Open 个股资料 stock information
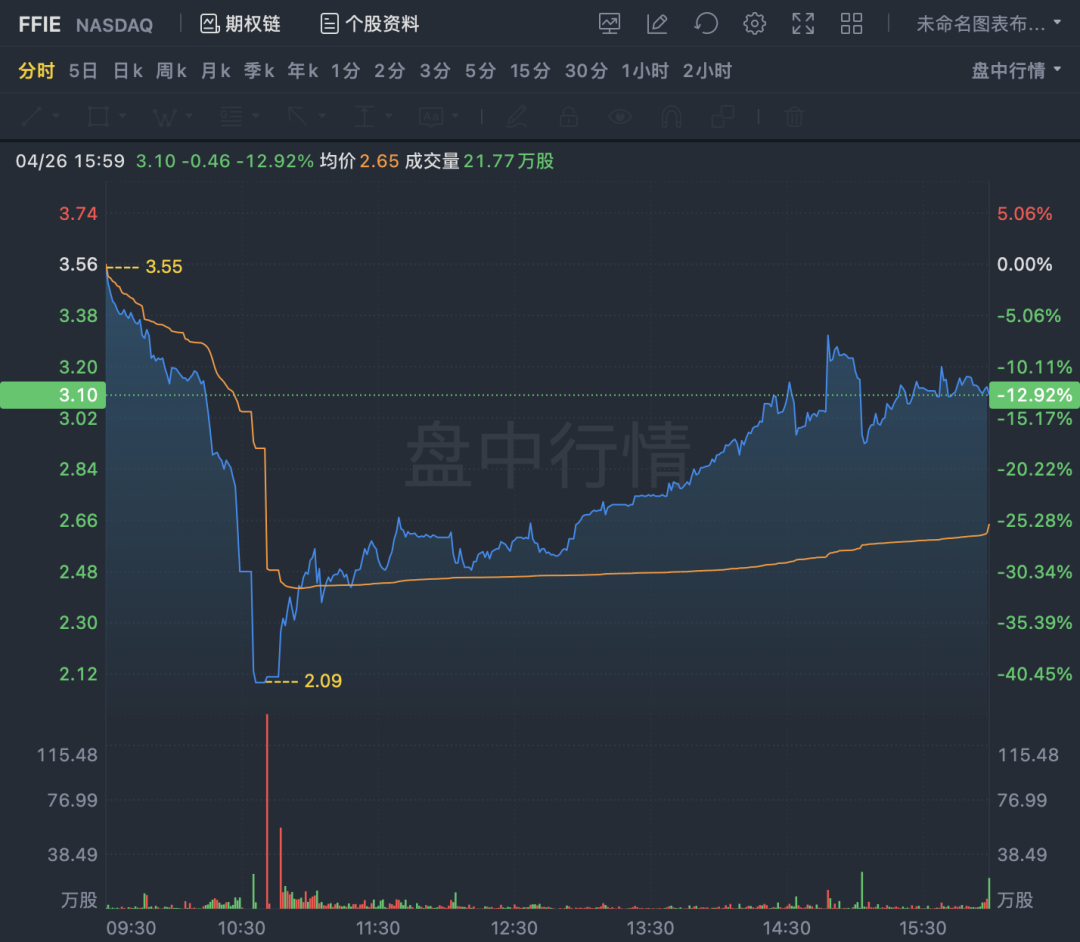This screenshot has width=1080, height=942. point(370,23)
